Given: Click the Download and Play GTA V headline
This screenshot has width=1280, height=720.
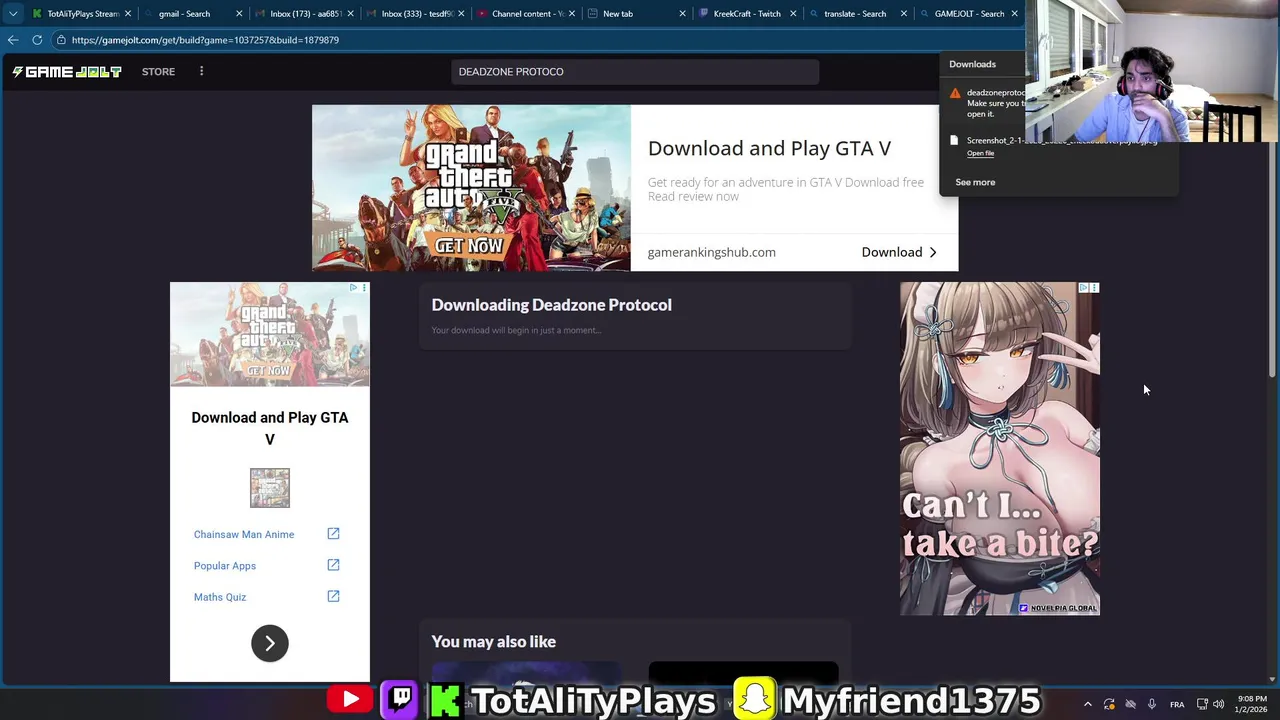Looking at the screenshot, I should point(769,148).
